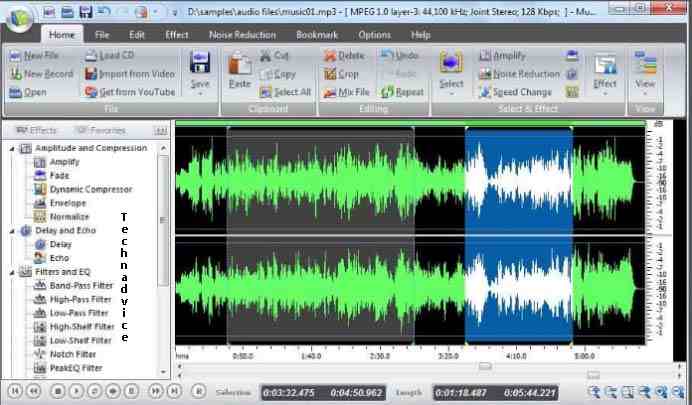Open the Customize Quick Access Toolbar dropdown
The width and height of the screenshot is (692, 405).
pyautogui.click(x=175, y=13)
